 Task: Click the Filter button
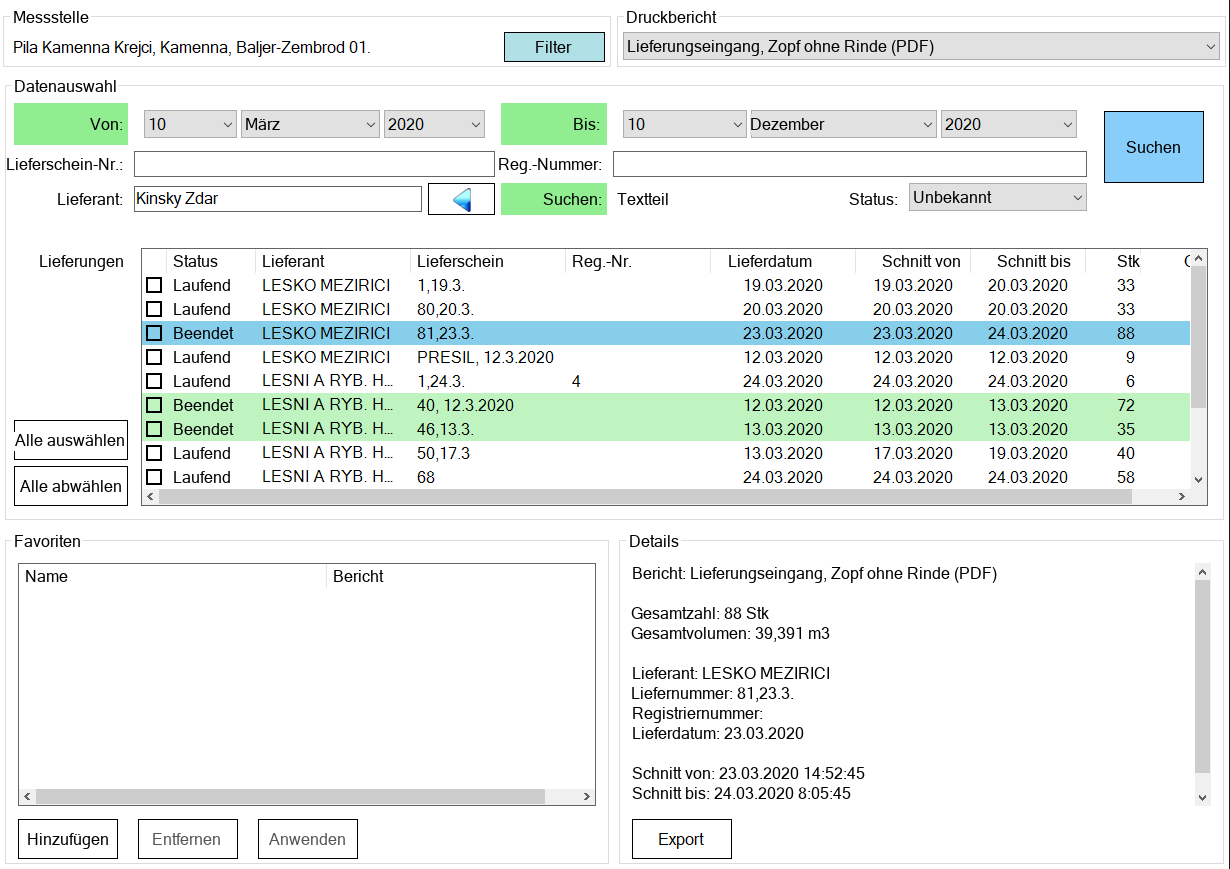[x=554, y=47]
